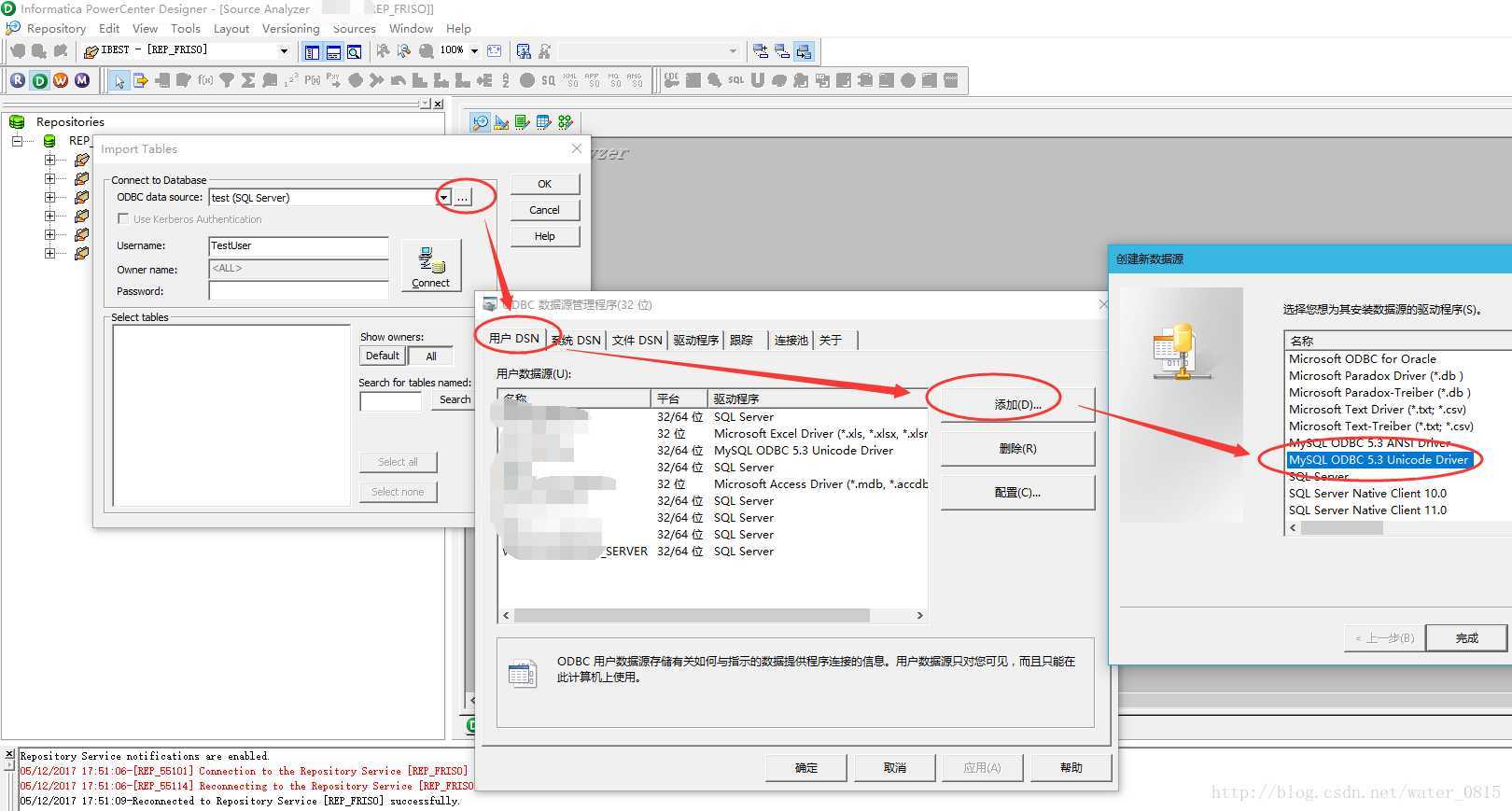Toggle the Output window icon

coord(333,51)
